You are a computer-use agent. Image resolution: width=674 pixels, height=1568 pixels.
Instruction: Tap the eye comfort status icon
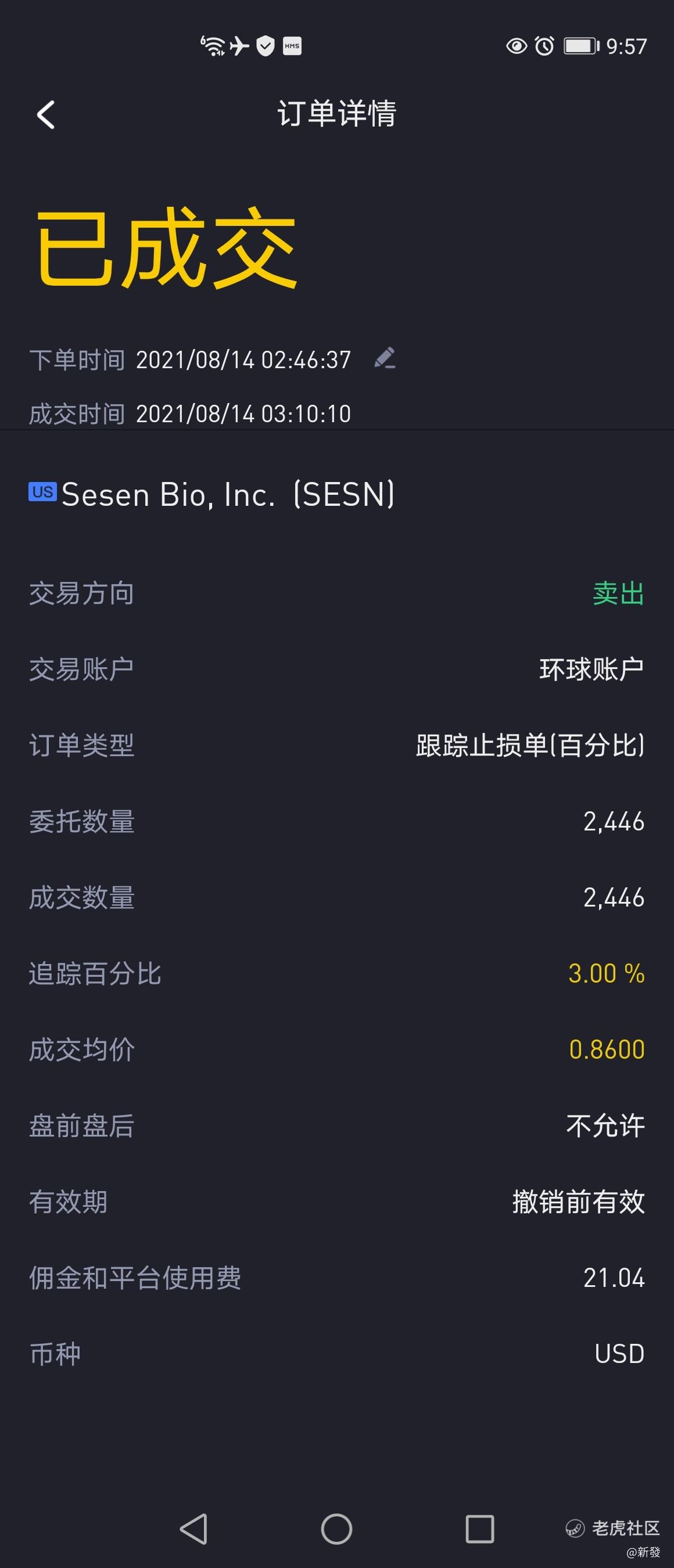[517, 46]
